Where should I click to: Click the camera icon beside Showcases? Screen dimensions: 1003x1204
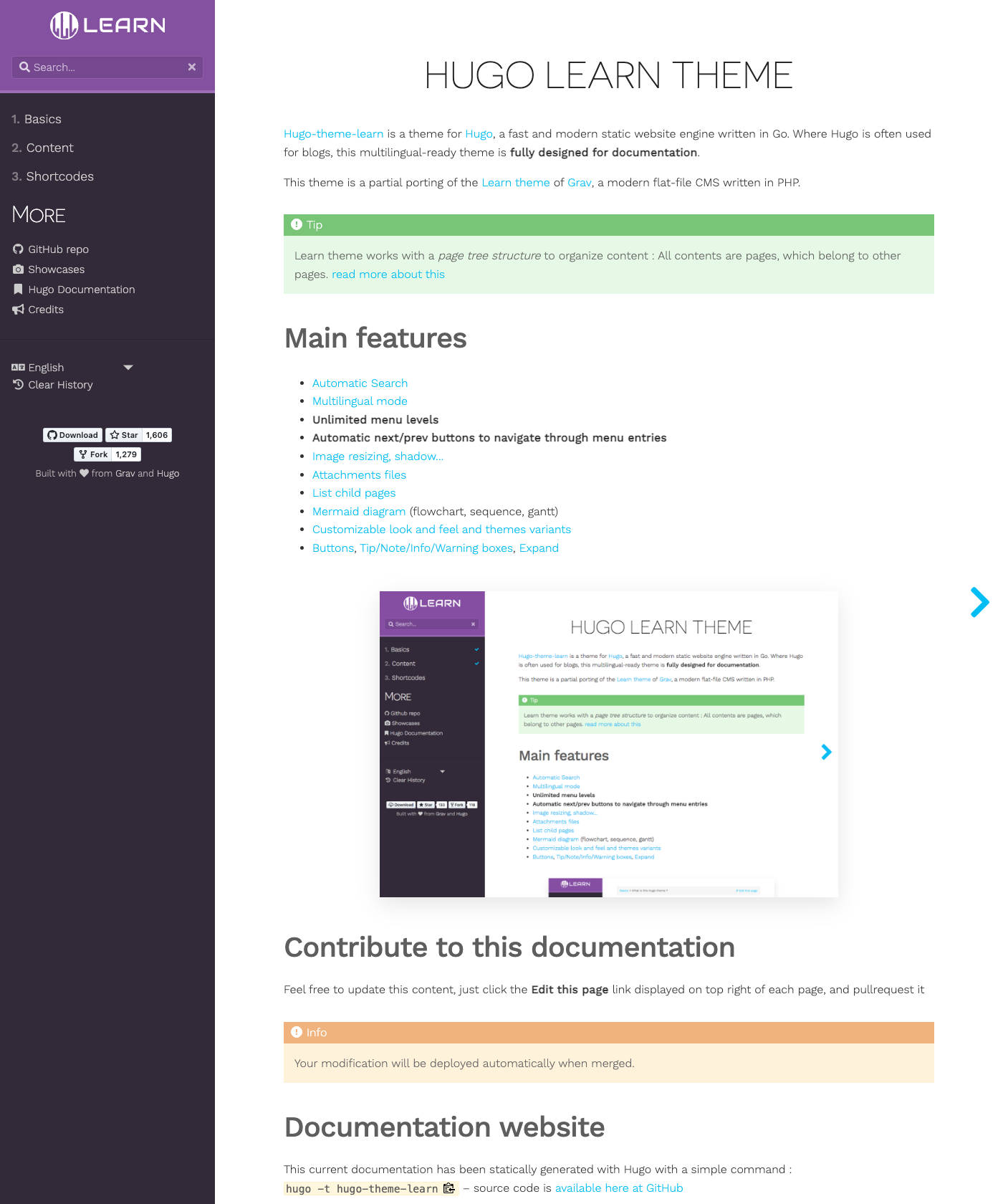click(18, 269)
